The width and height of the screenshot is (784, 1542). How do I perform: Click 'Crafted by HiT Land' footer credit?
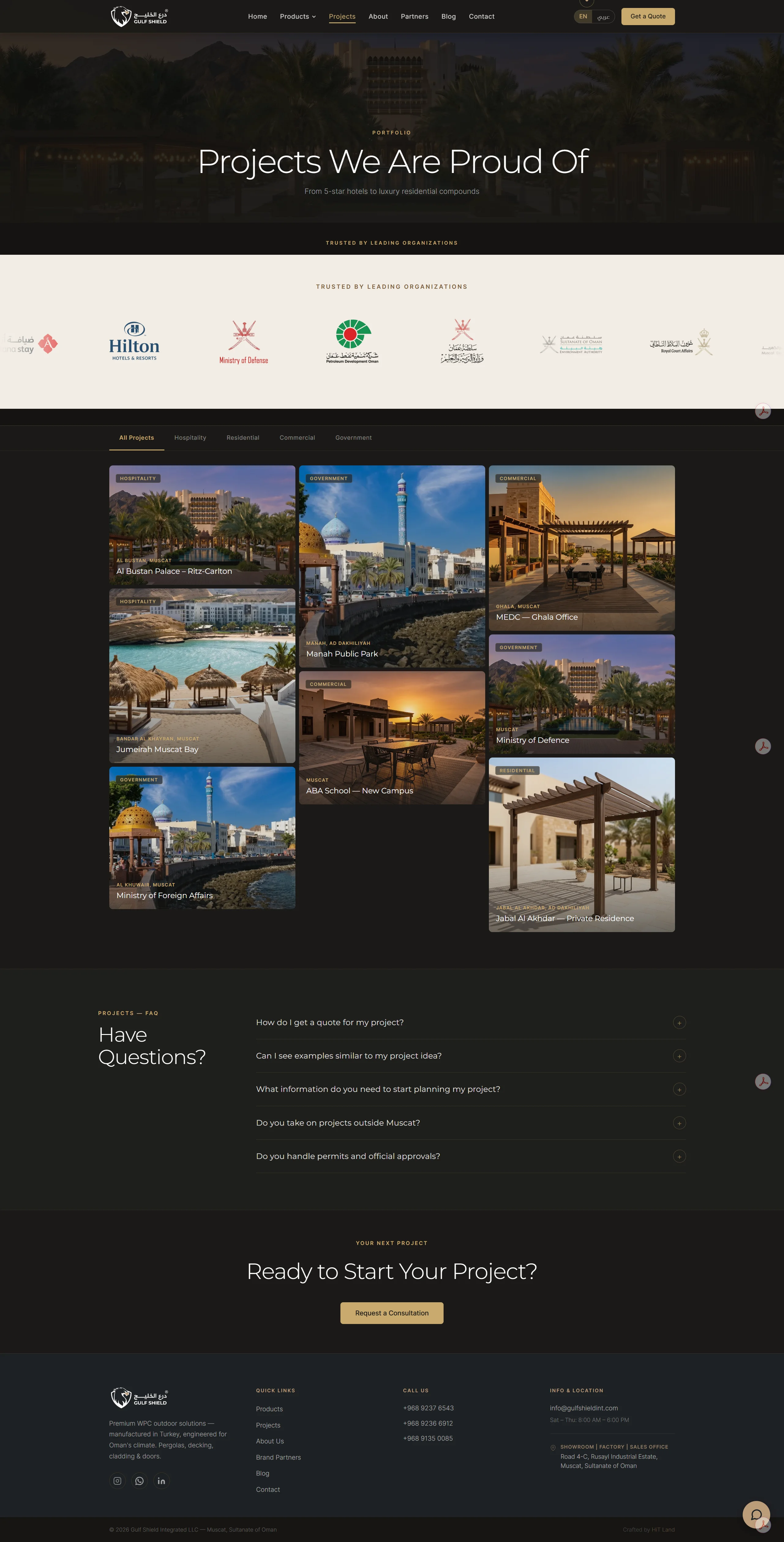coord(648,1529)
